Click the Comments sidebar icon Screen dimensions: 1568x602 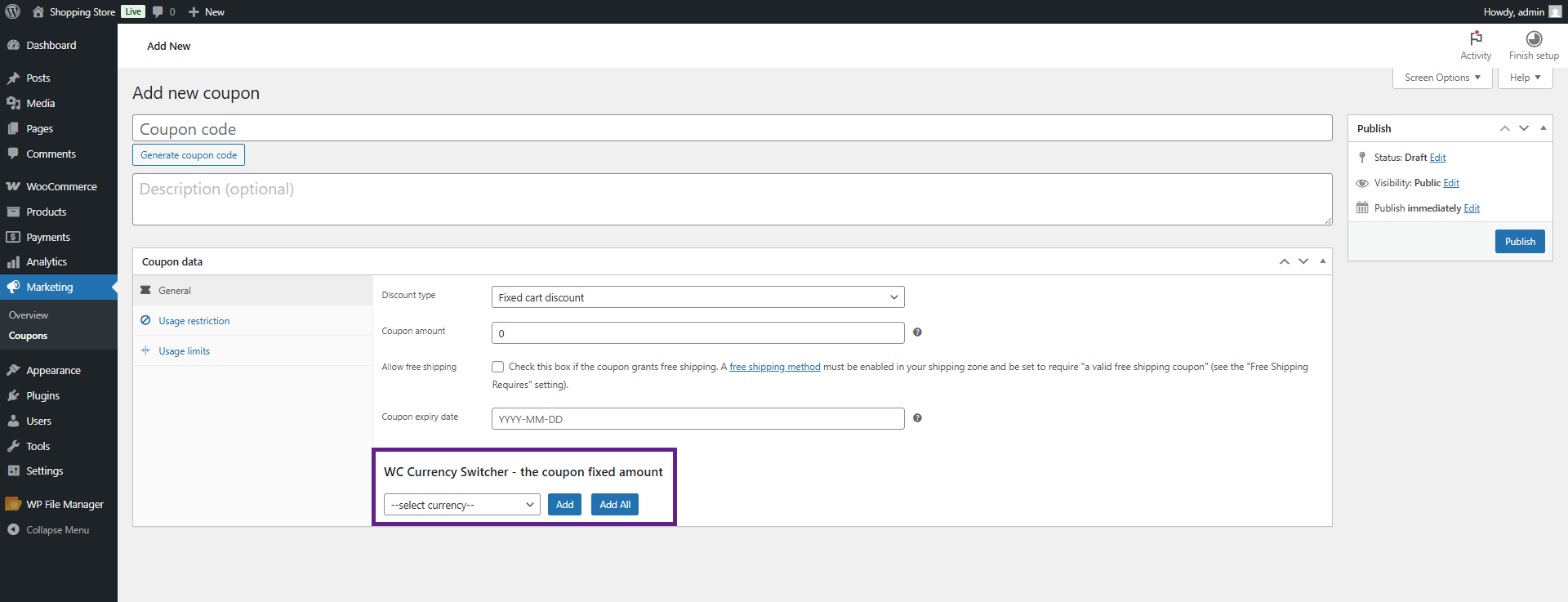[x=13, y=154]
